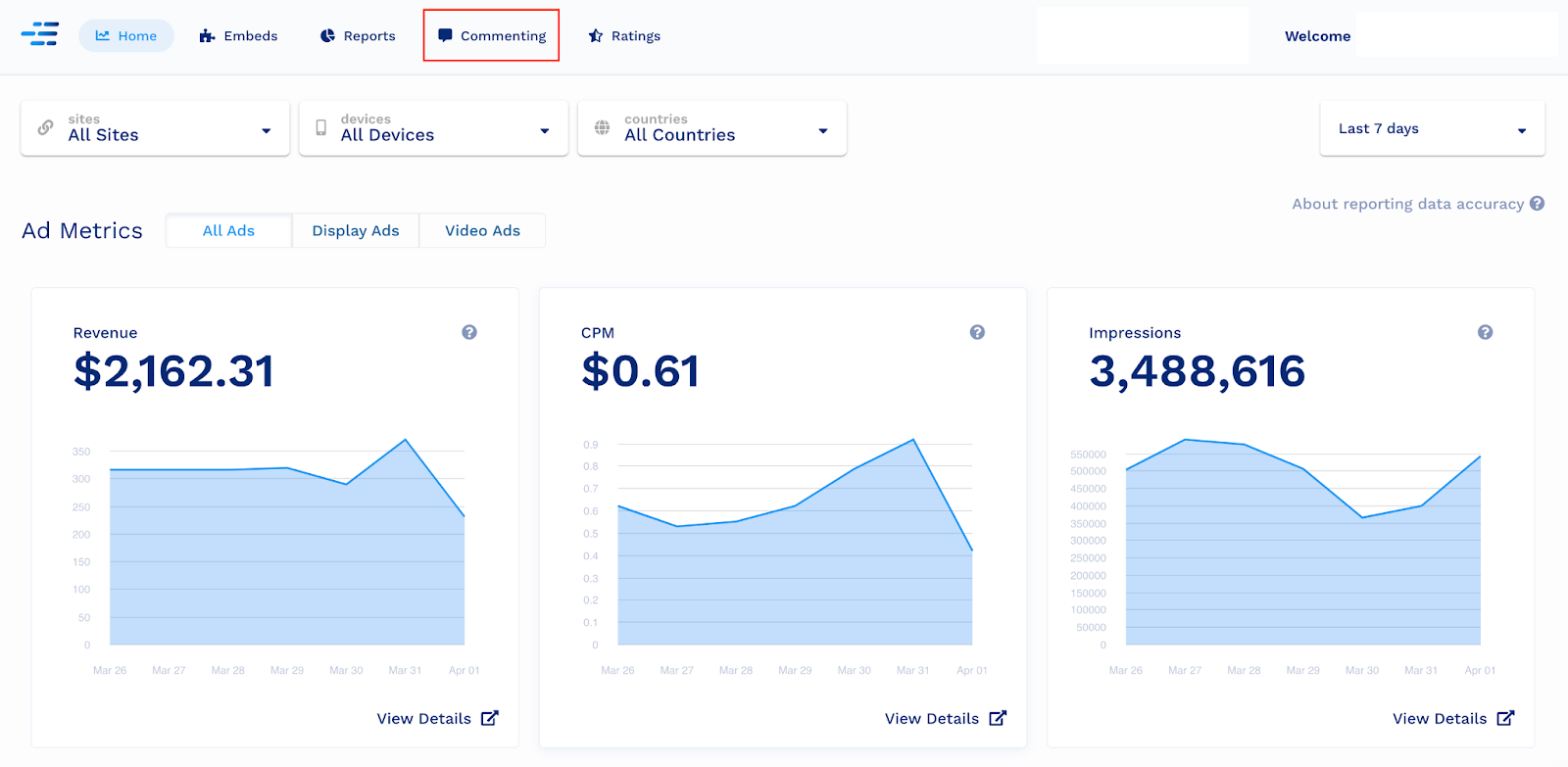Click the All Countries dropdown arrow
The height and width of the screenshot is (767, 1568).
pyautogui.click(x=822, y=130)
